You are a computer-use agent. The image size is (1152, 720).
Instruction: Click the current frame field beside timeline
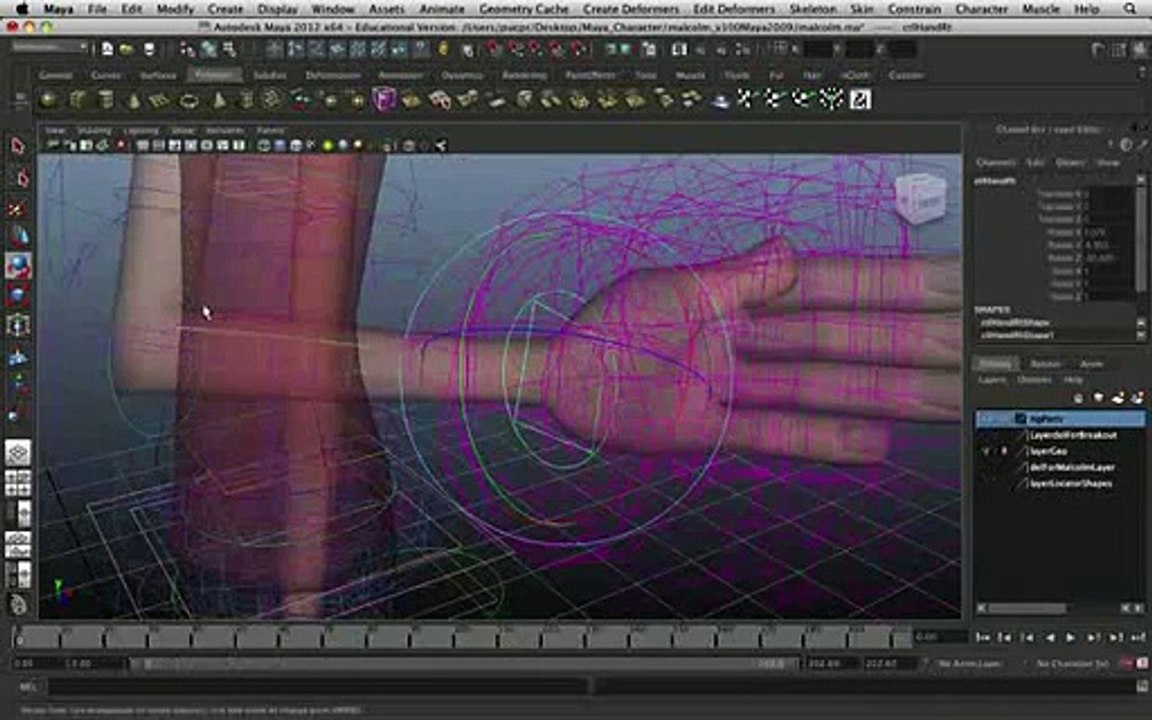(x=940, y=638)
